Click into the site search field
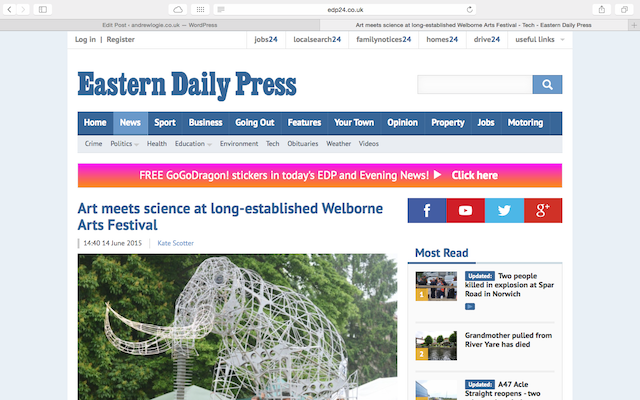 pyautogui.click(x=474, y=84)
